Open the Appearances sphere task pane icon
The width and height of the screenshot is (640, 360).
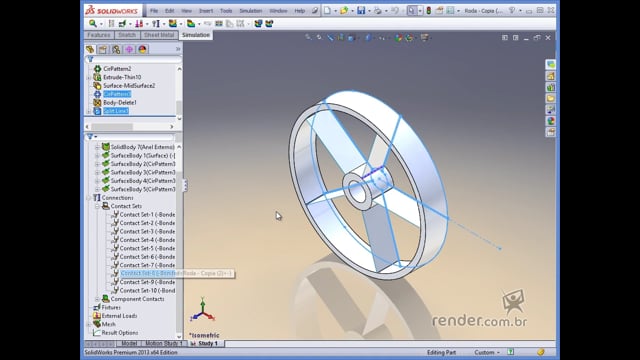coord(551,121)
